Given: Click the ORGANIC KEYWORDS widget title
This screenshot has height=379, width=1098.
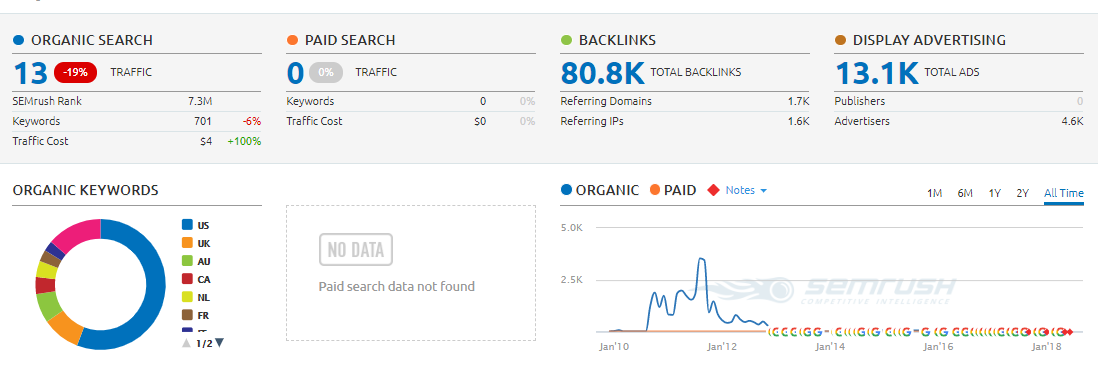Looking at the screenshot, I should click(85, 190).
